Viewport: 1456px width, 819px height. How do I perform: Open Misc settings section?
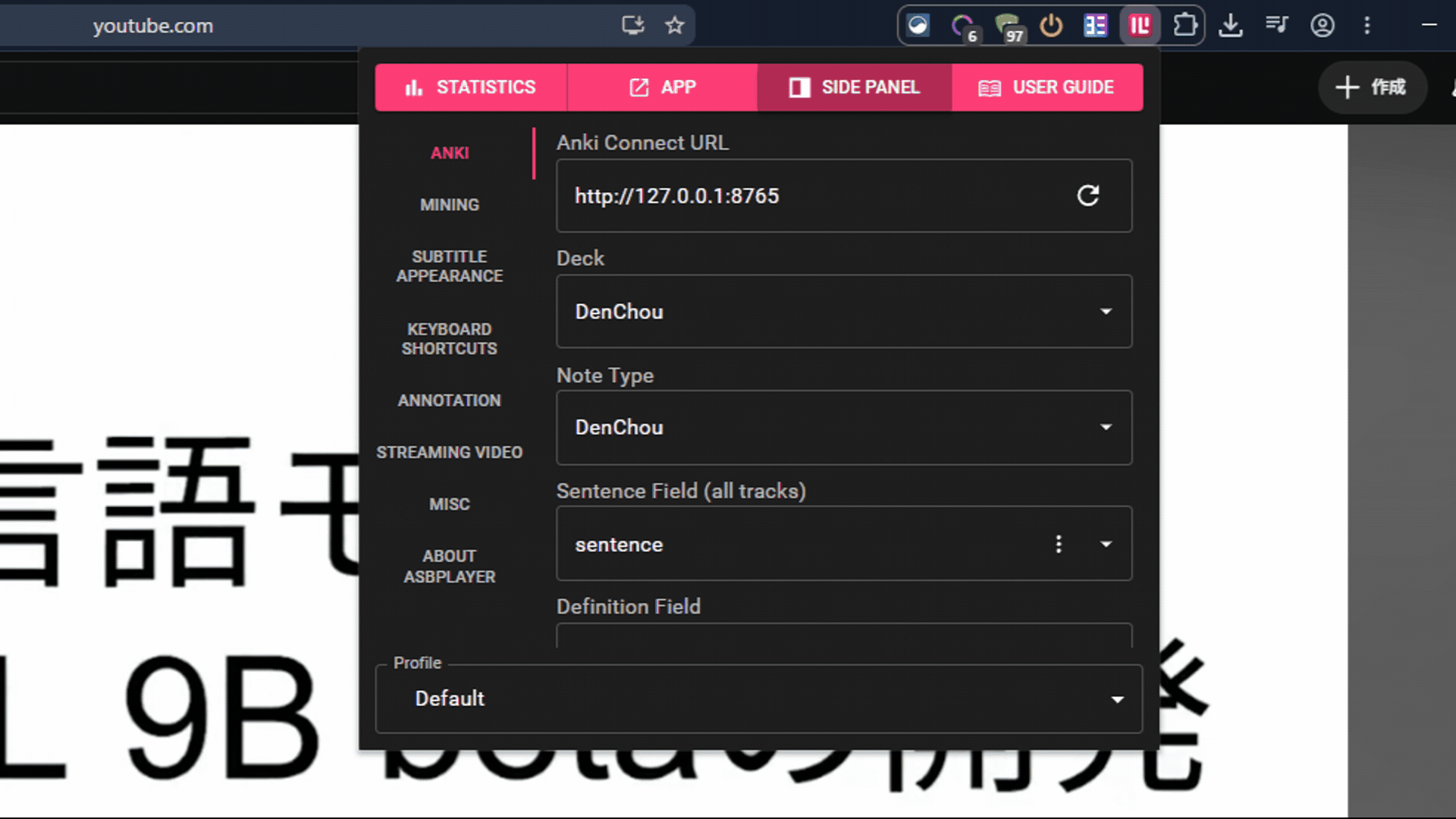click(x=450, y=504)
